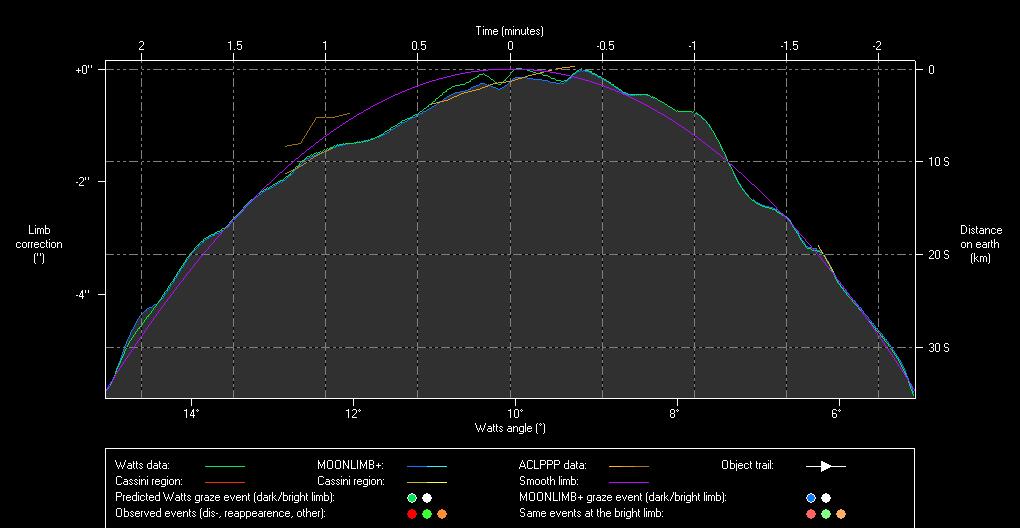Click white MOONLIMB+ graze bright-limb dot
Viewport: 1020px width, 528px height.
[x=826, y=498]
